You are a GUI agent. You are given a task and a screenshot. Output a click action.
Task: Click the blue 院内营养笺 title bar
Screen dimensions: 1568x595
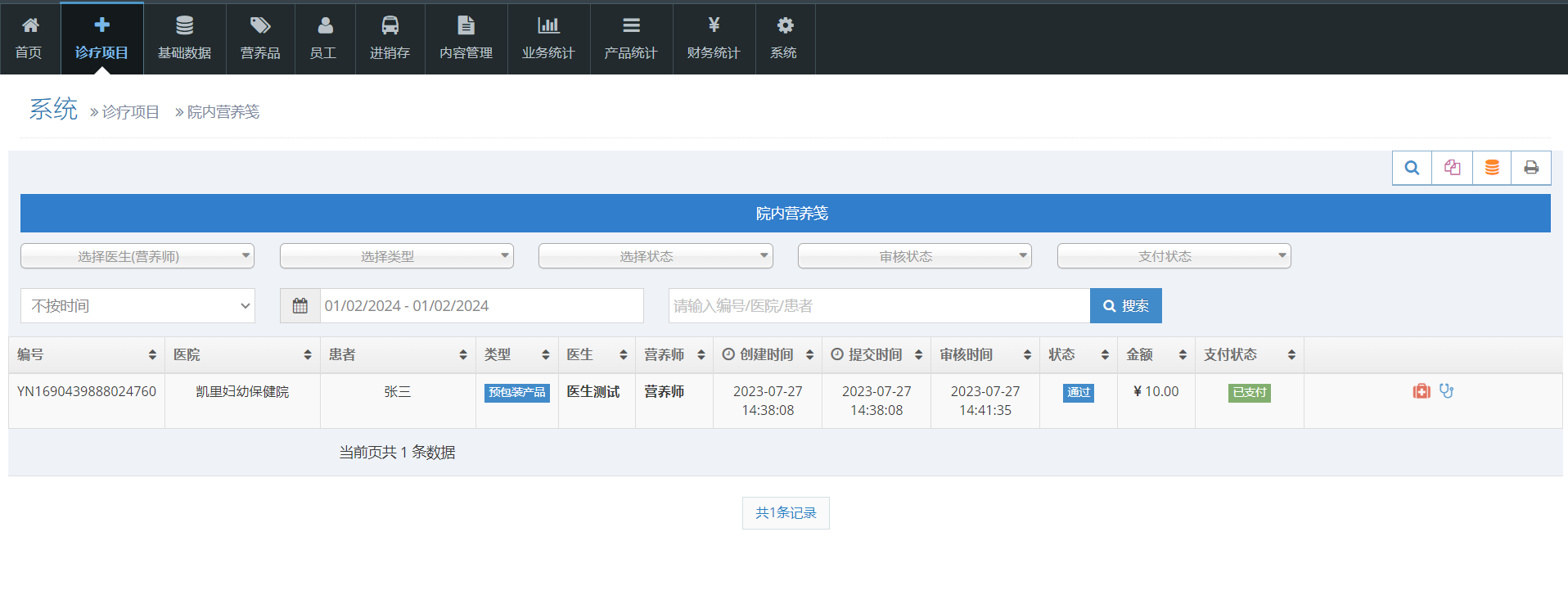click(786, 213)
